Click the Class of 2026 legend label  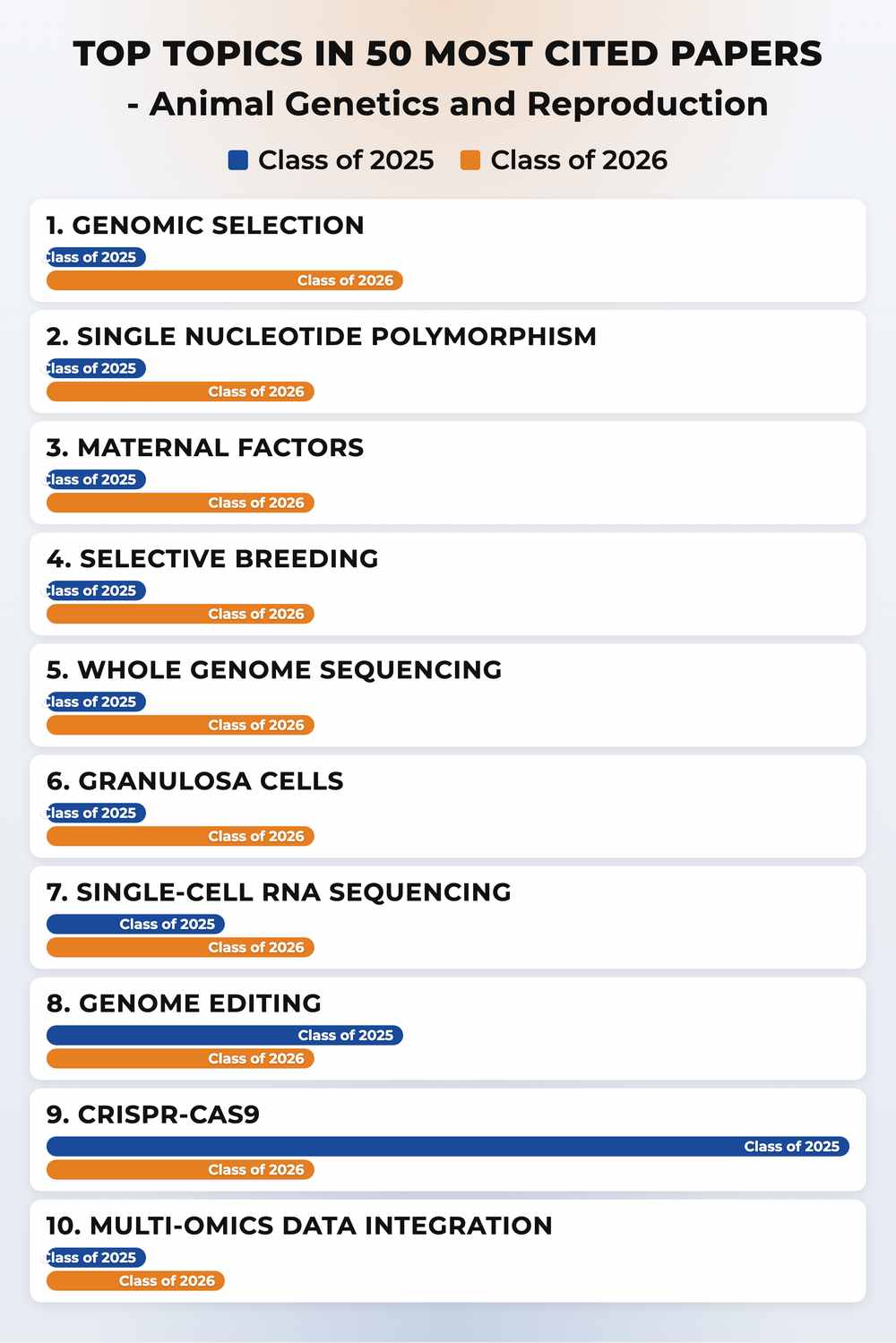click(579, 160)
